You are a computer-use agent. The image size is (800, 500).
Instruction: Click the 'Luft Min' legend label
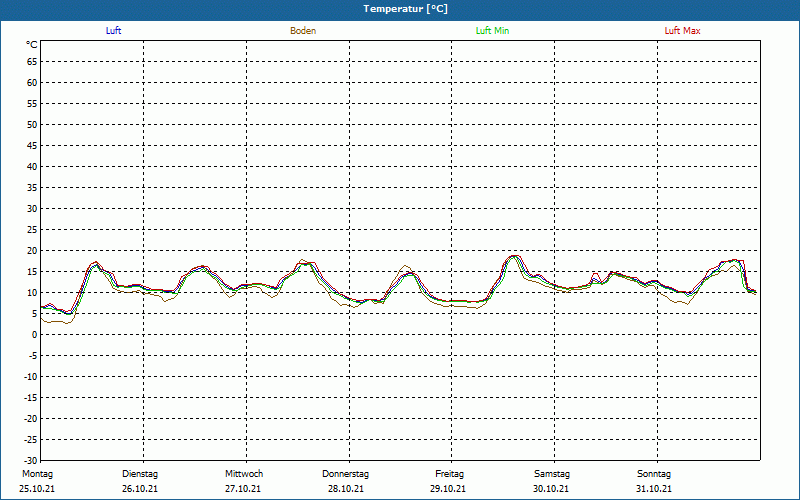(x=492, y=31)
